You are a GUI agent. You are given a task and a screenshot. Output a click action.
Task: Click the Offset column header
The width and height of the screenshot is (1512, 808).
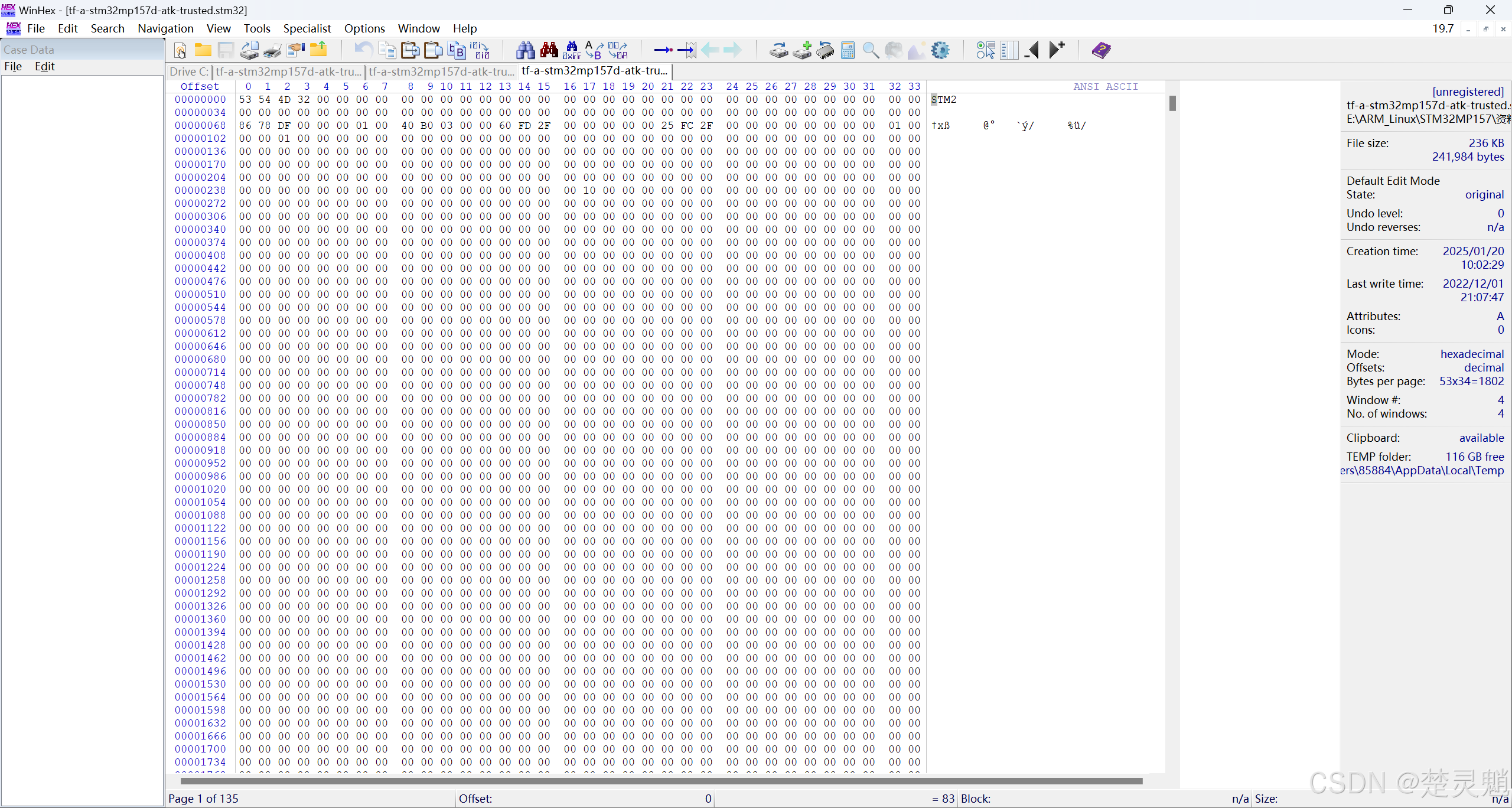tap(200, 86)
